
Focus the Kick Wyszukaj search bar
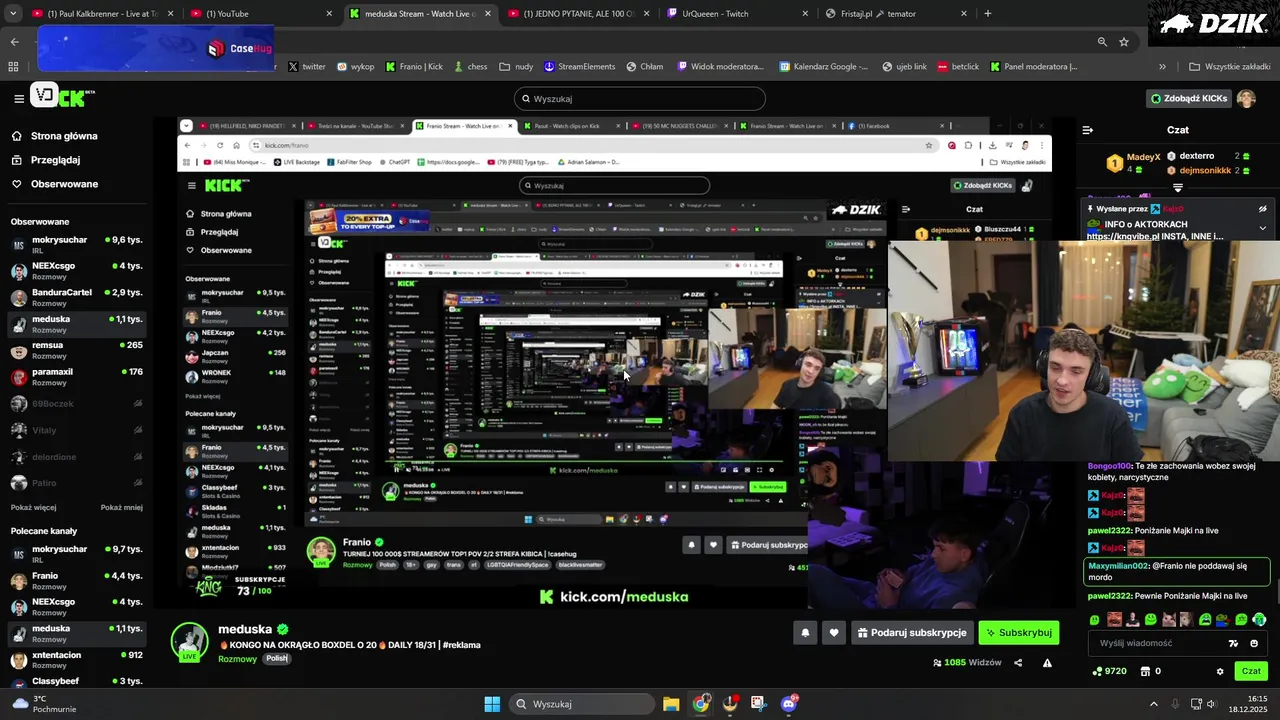640,98
